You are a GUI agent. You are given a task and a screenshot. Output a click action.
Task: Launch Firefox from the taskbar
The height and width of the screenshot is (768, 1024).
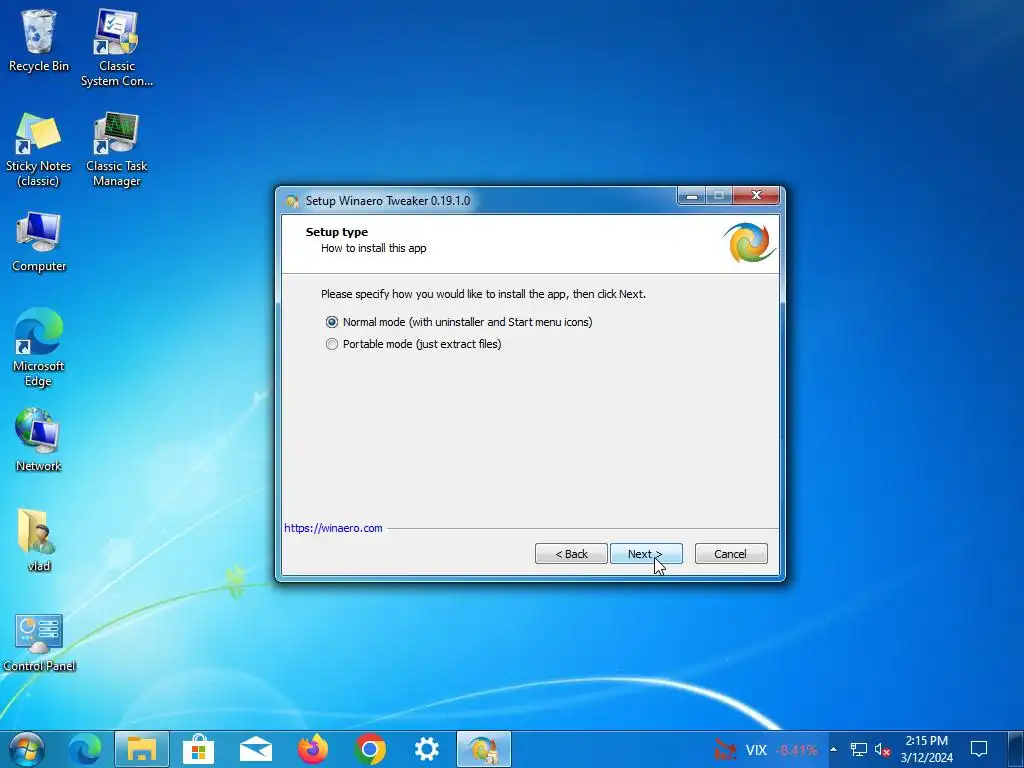[x=313, y=749]
